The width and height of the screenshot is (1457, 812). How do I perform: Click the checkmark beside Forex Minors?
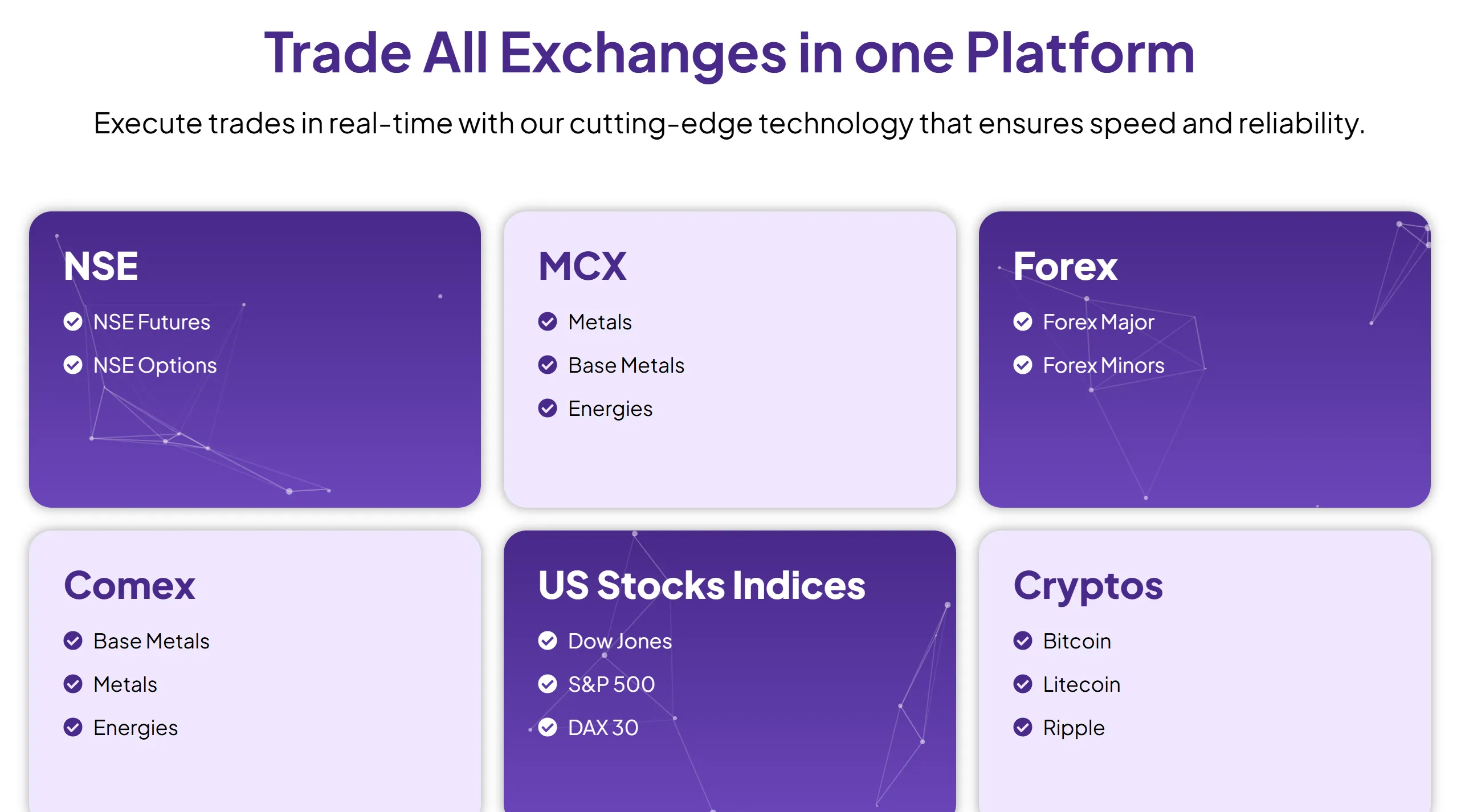(1022, 365)
